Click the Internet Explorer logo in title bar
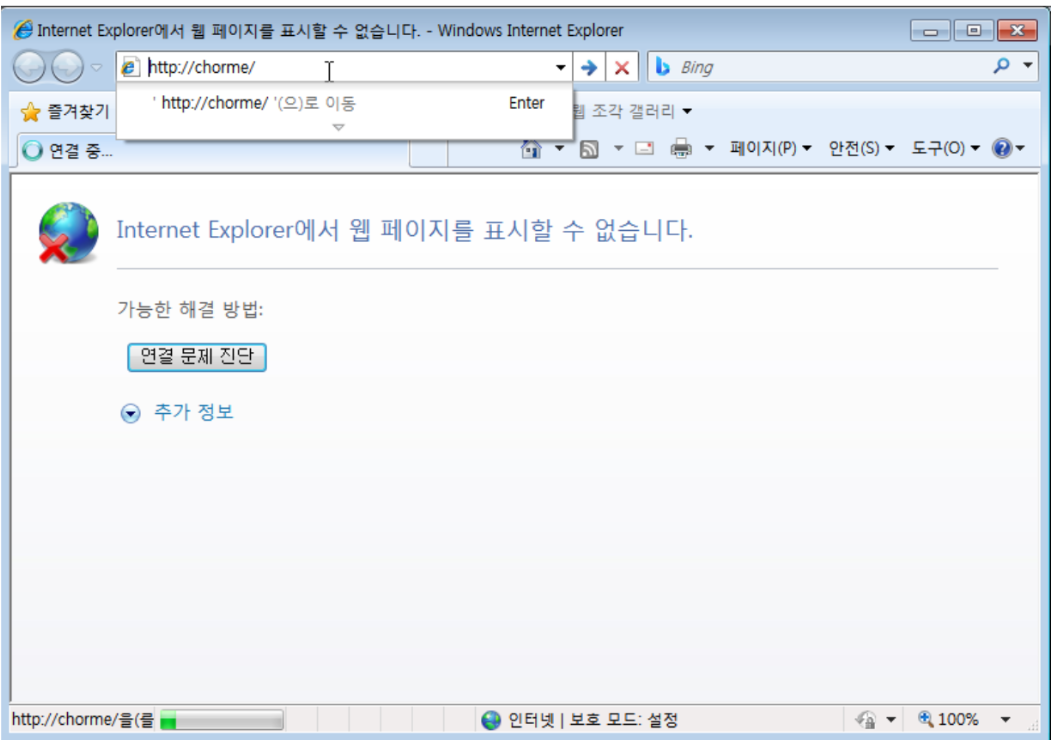 pyautogui.click(x=23, y=30)
